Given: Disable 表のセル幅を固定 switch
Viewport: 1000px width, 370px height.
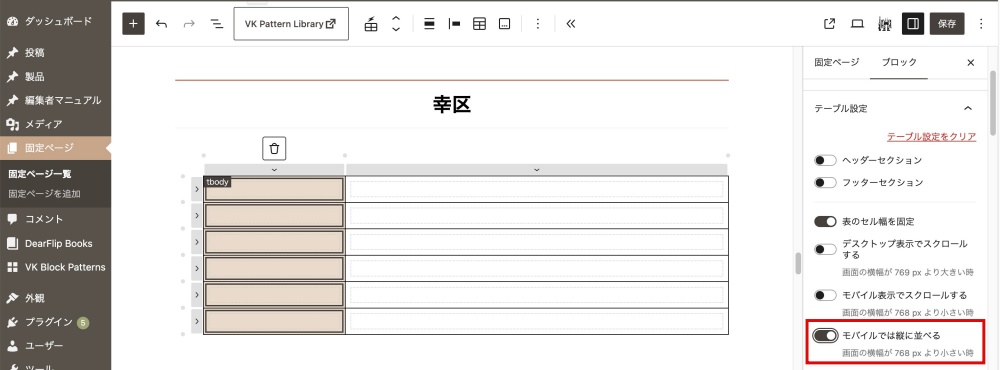Looking at the screenshot, I should pos(825,221).
